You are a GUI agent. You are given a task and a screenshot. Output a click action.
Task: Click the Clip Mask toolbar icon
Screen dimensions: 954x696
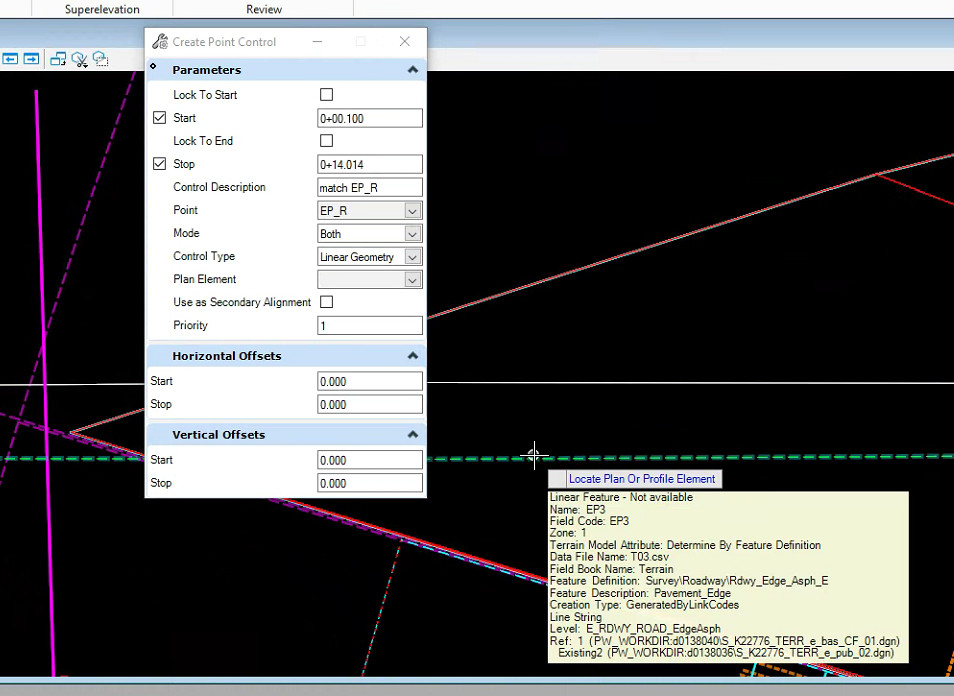tap(101, 59)
